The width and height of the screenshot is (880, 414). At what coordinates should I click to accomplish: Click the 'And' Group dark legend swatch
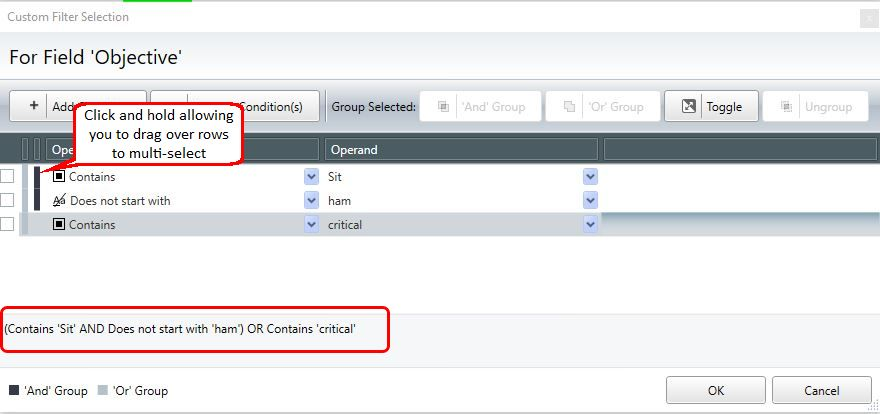(x=14, y=390)
